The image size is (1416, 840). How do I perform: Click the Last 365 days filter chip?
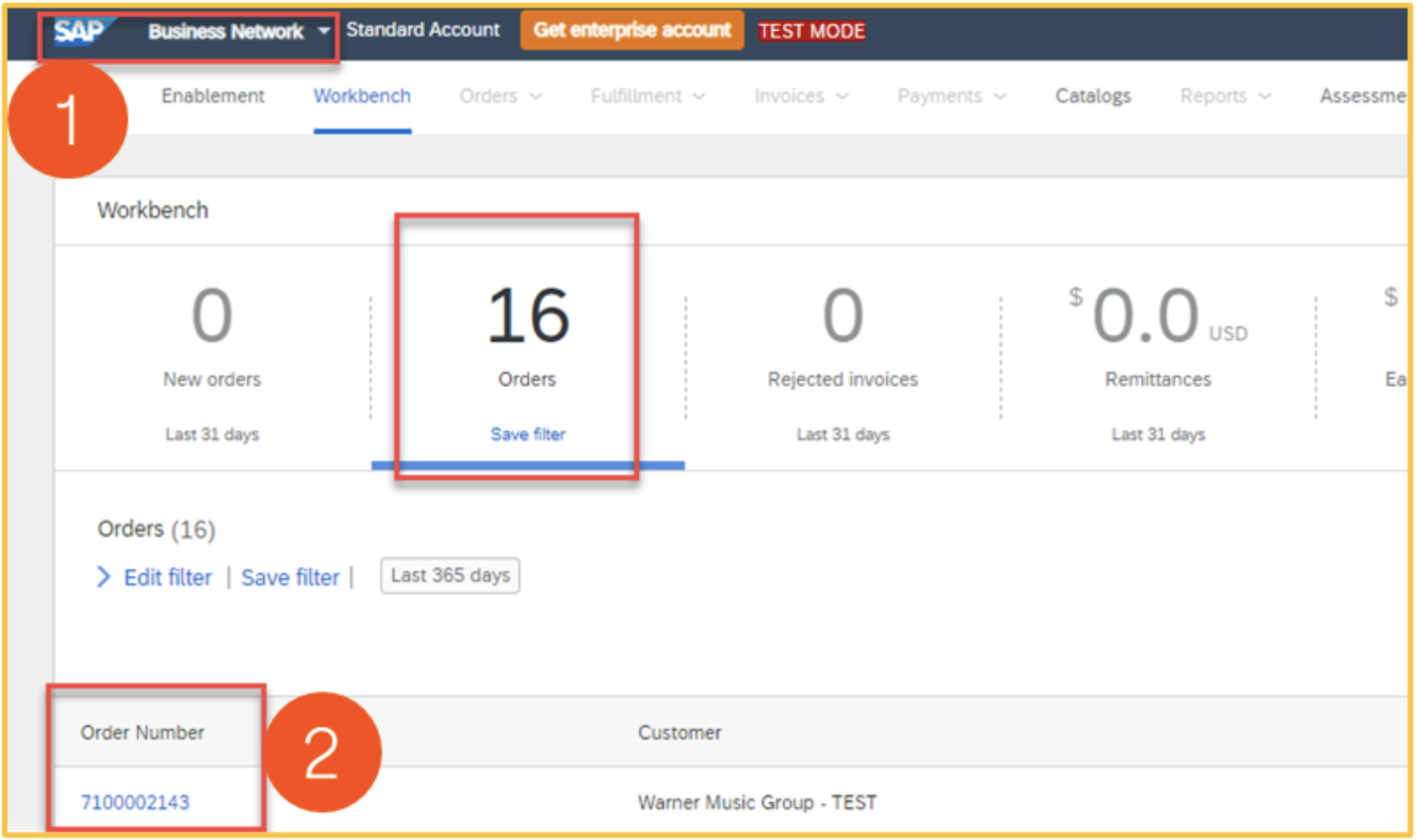click(x=450, y=576)
